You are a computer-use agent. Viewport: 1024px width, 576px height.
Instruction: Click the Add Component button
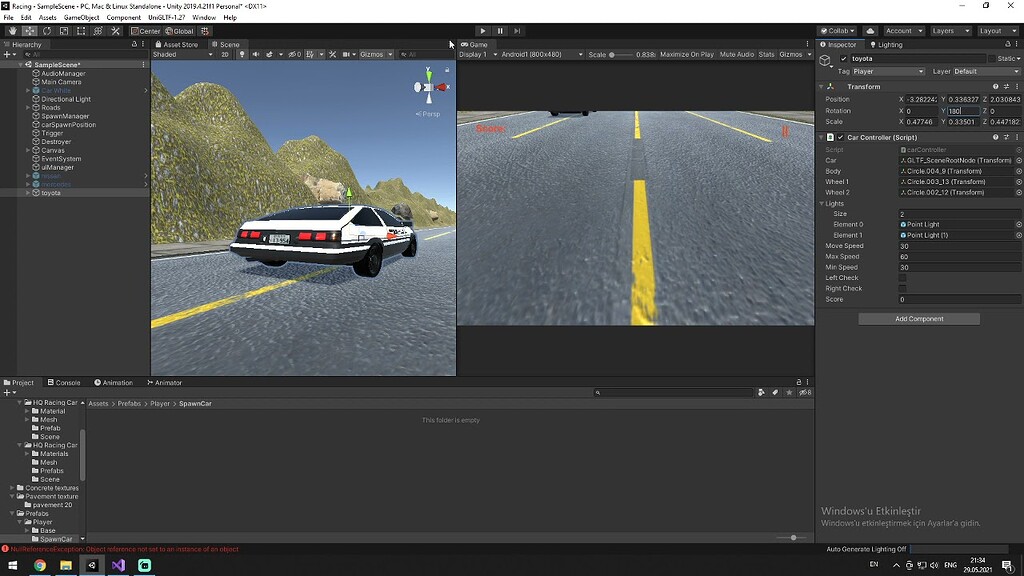(x=920, y=317)
